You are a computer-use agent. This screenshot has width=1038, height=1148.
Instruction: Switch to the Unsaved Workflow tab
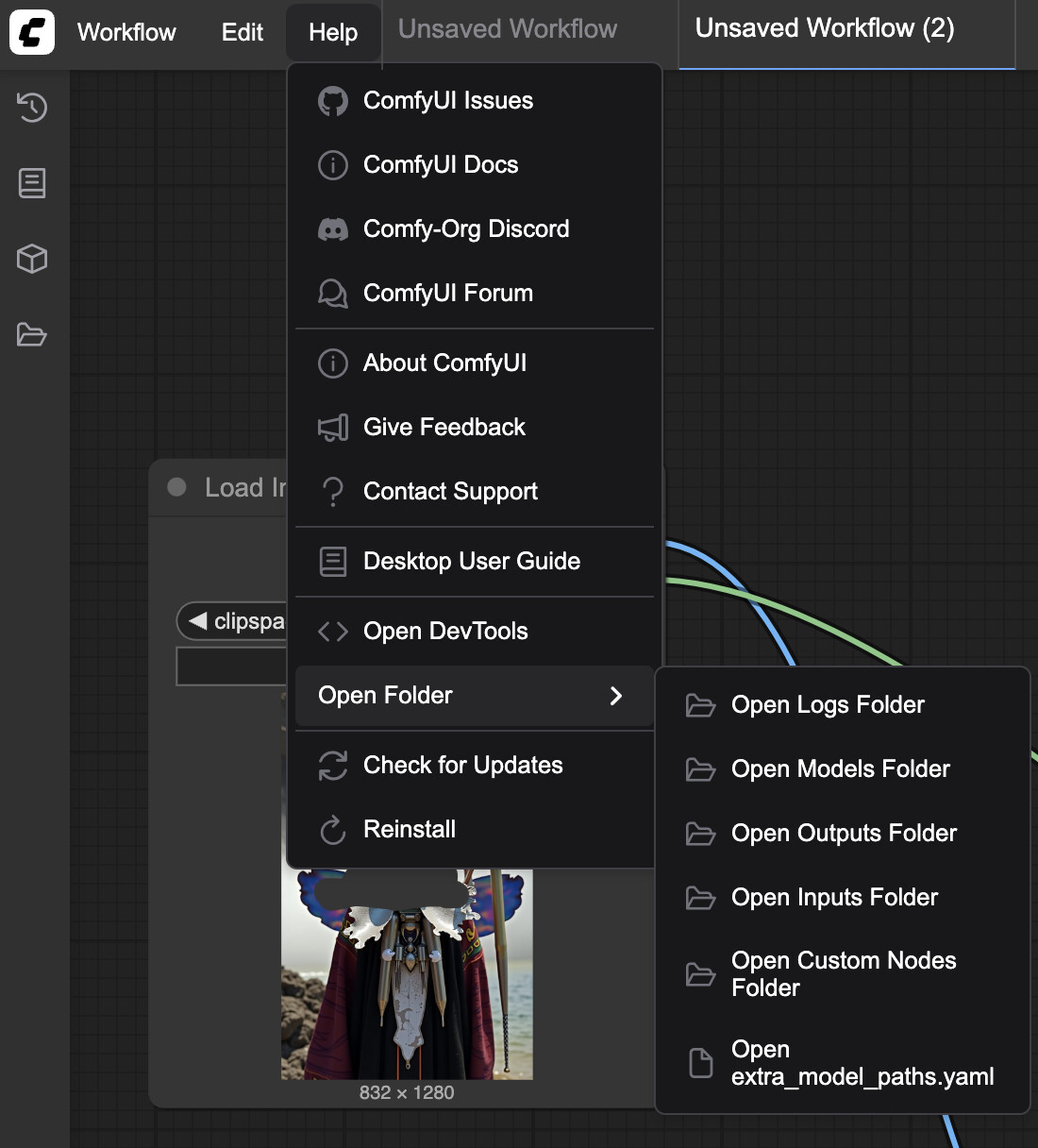pos(508,29)
